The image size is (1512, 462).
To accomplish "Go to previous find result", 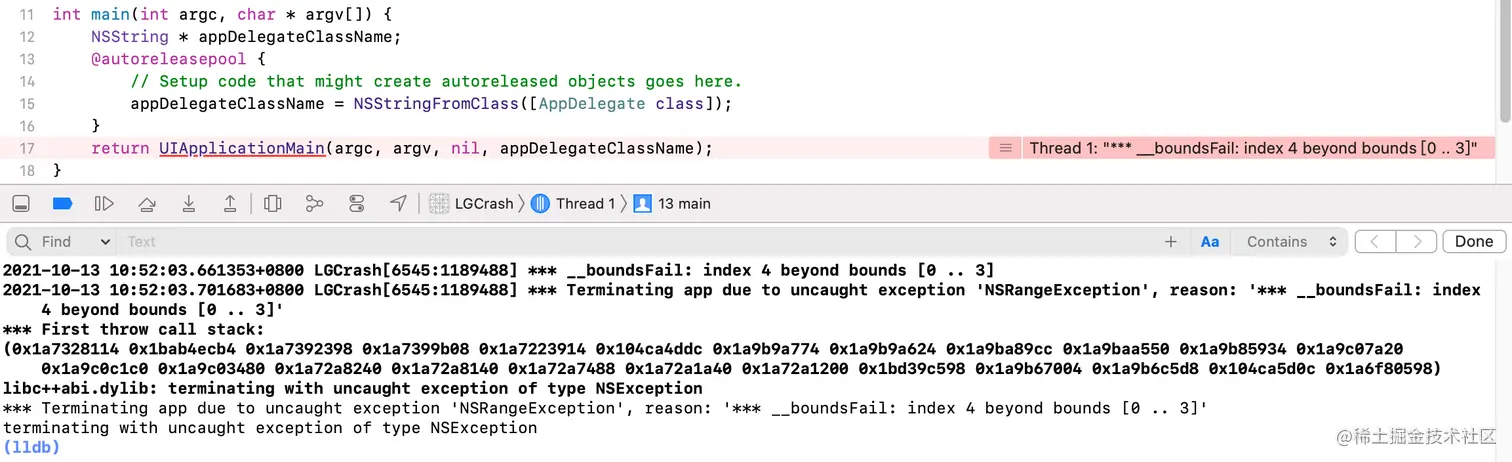I will tap(1375, 242).
